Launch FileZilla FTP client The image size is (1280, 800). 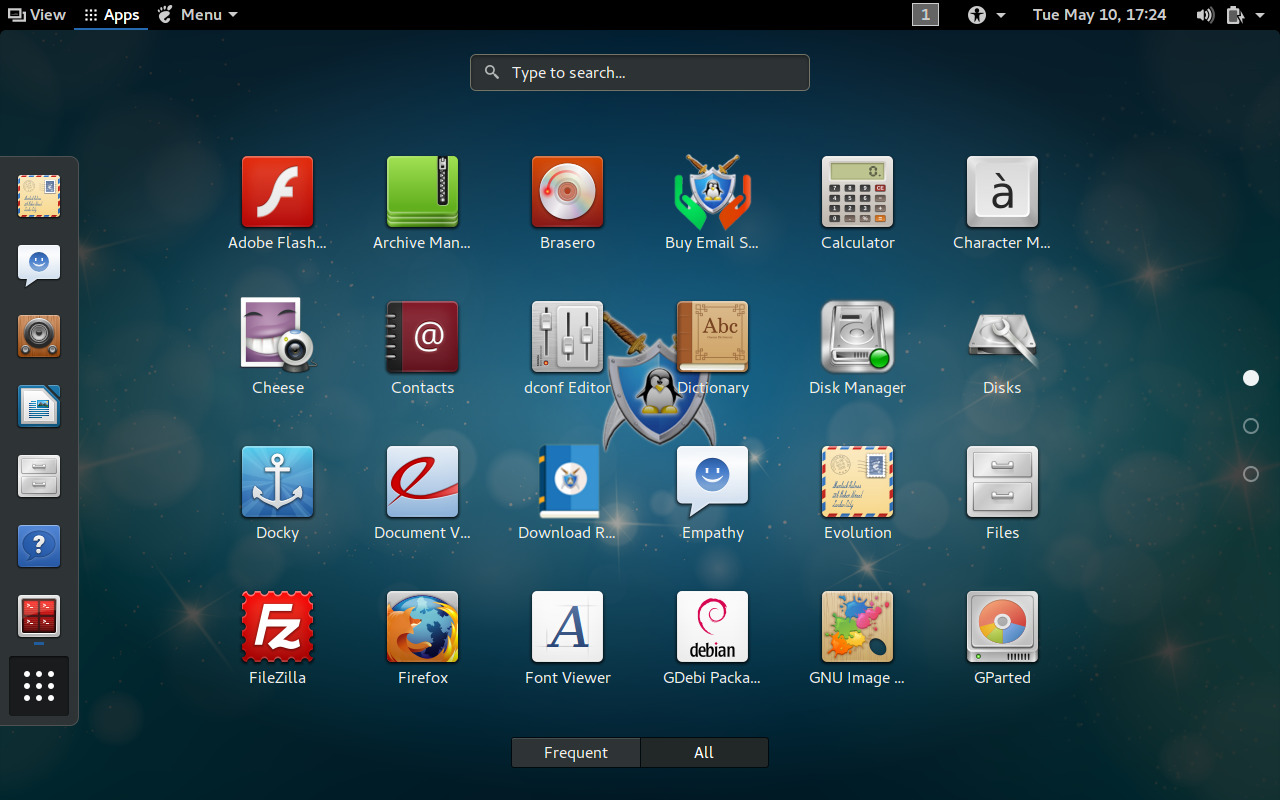(x=277, y=627)
